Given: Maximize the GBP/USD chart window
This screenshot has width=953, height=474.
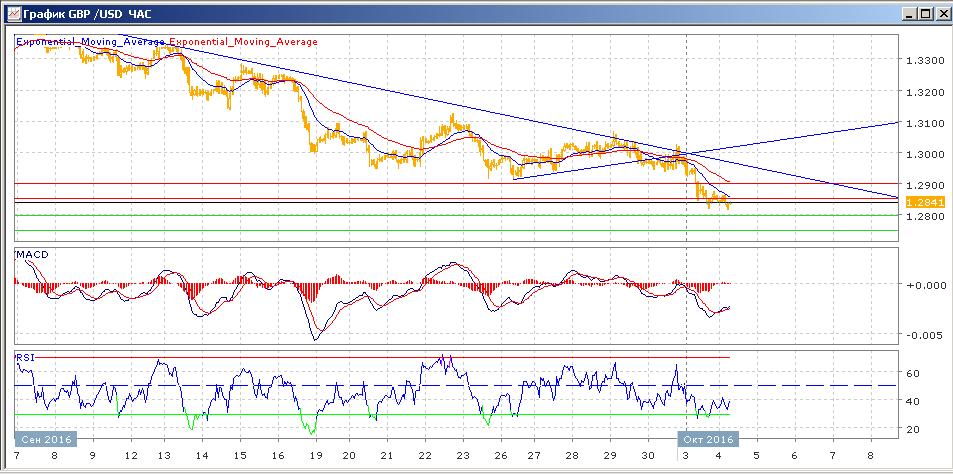Looking at the screenshot, I should point(924,13).
